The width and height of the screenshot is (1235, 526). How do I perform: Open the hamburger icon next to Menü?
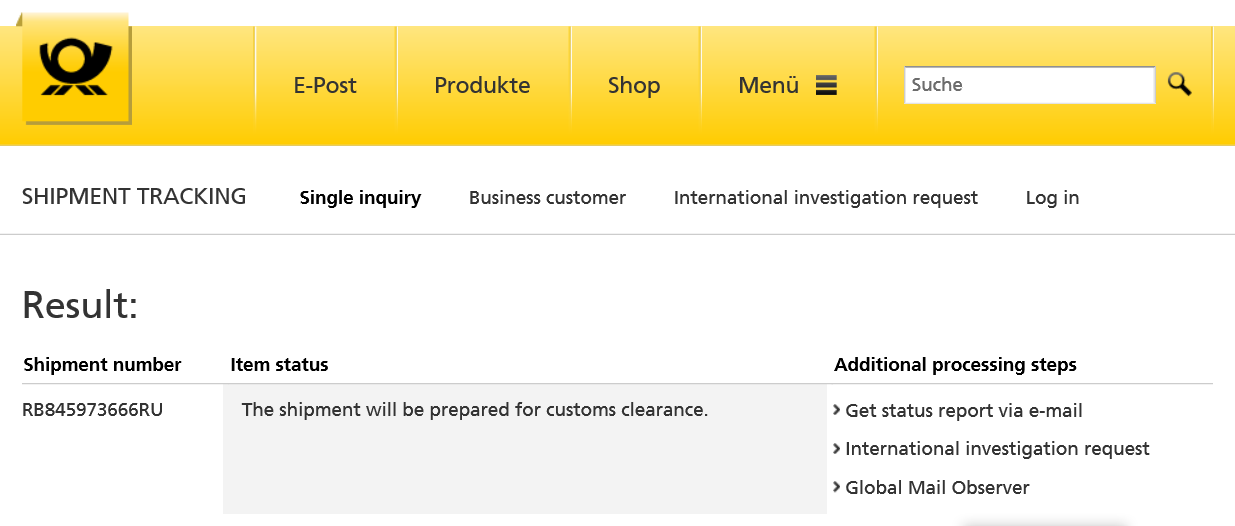(825, 86)
